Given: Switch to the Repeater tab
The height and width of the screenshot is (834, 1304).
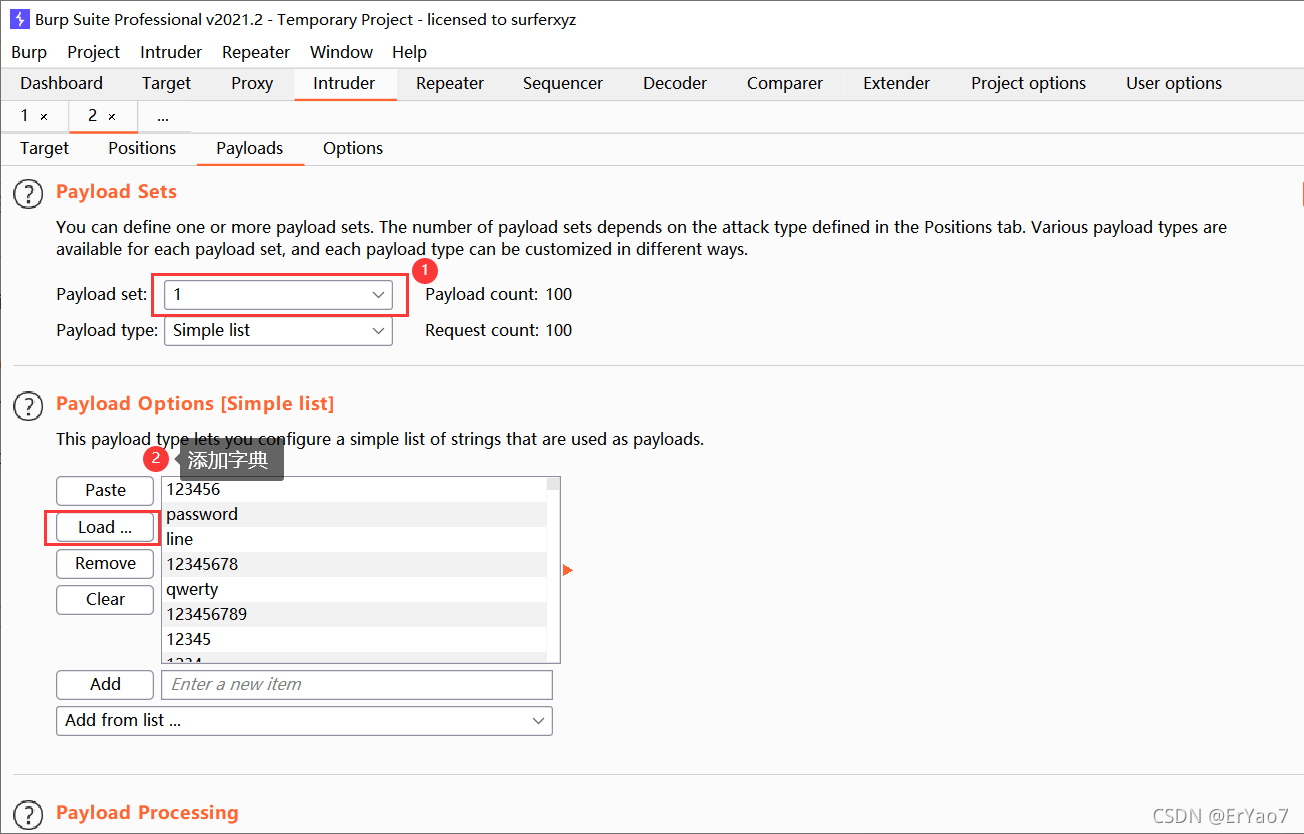Looking at the screenshot, I should click(x=450, y=83).
